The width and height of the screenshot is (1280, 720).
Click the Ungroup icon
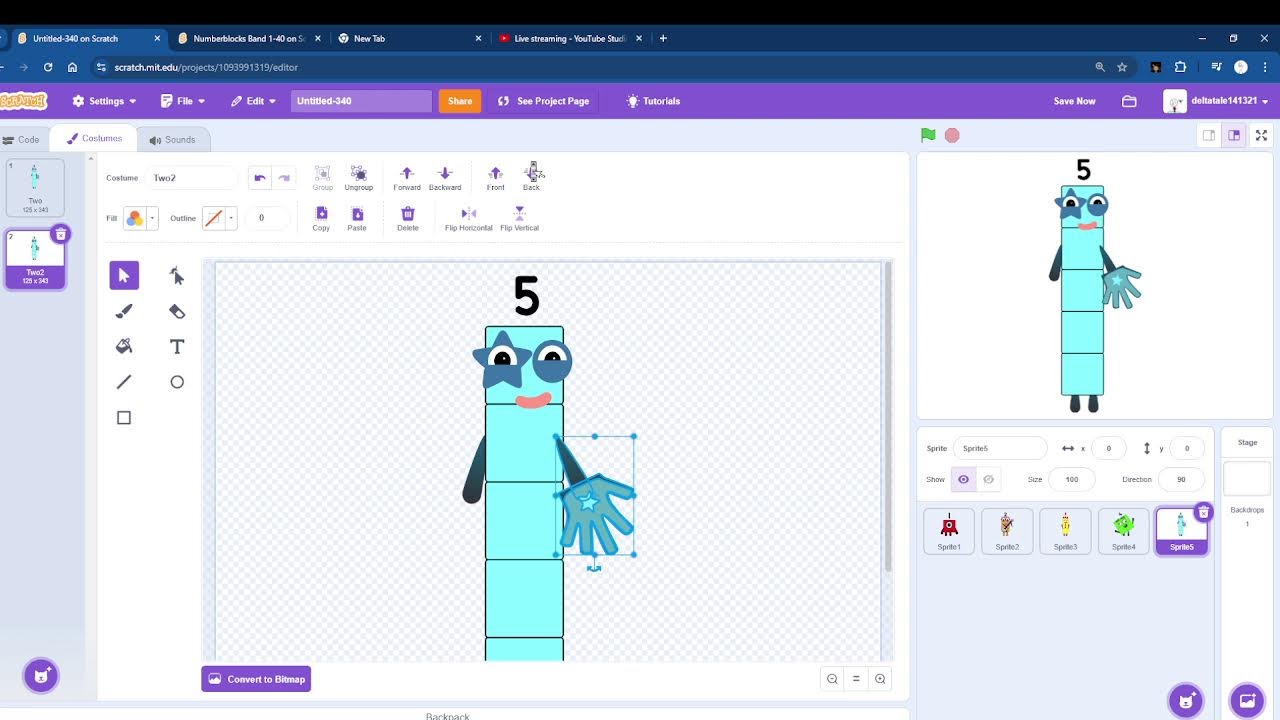(x=358, y=178)
